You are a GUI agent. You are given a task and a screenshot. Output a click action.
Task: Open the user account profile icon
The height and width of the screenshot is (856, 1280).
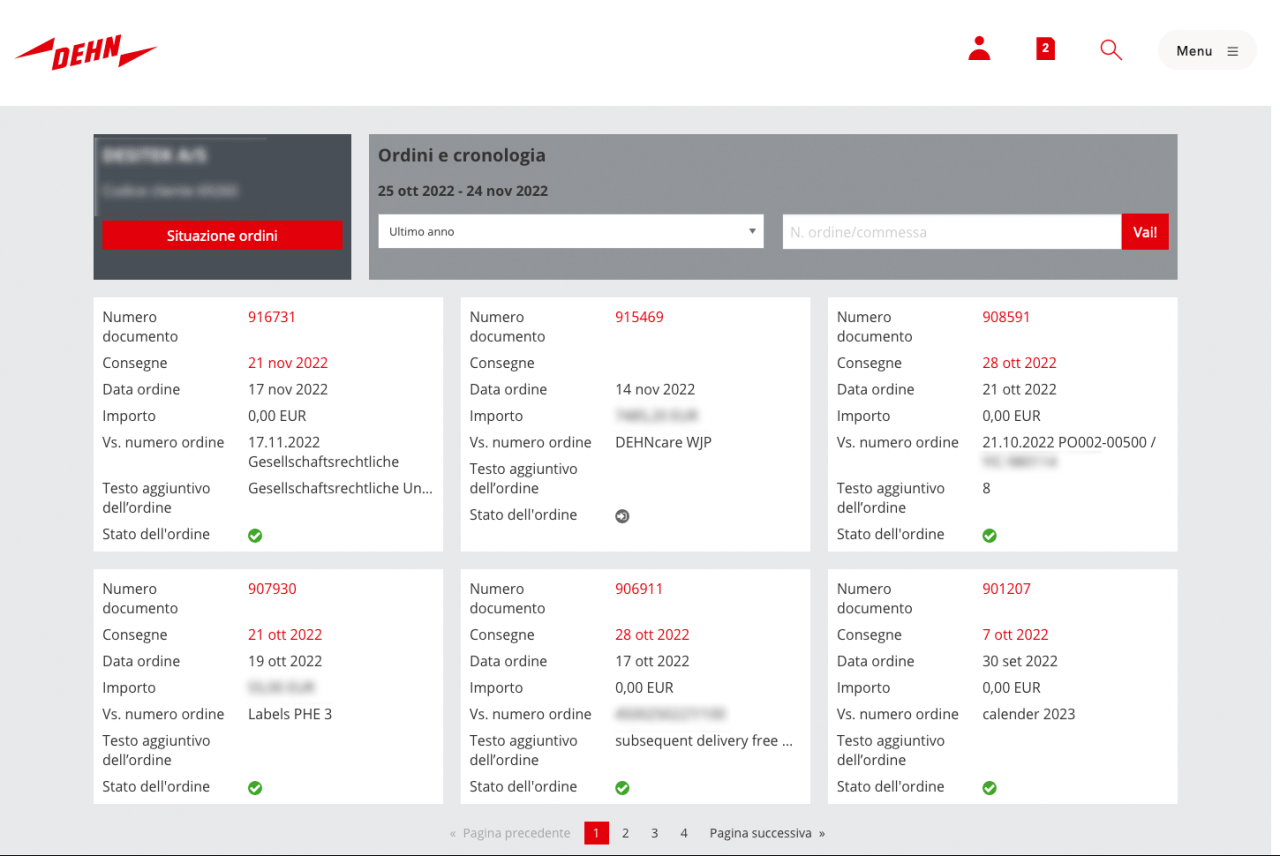[979, 49]
